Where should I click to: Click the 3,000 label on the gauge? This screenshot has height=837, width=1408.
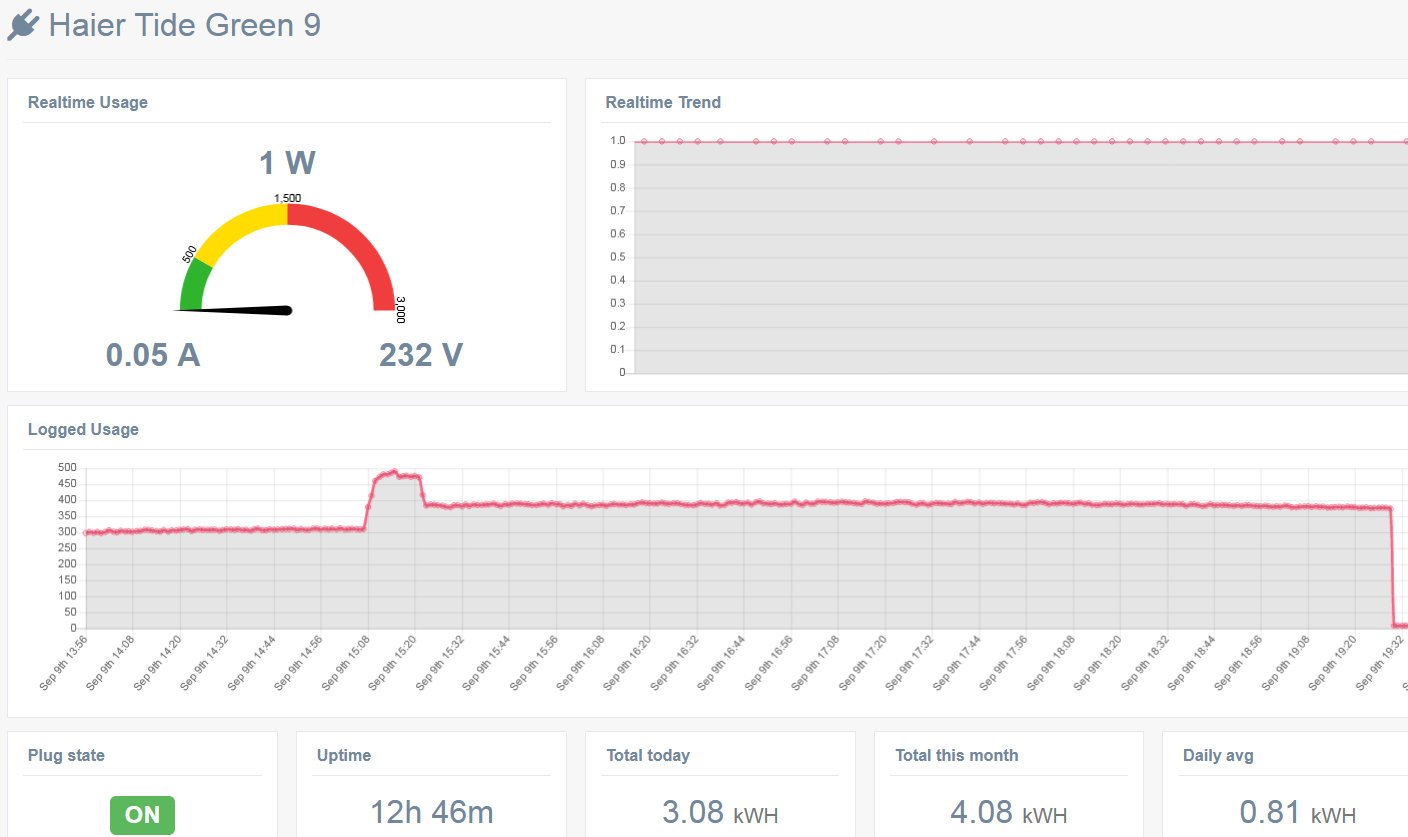coord(400,309)
